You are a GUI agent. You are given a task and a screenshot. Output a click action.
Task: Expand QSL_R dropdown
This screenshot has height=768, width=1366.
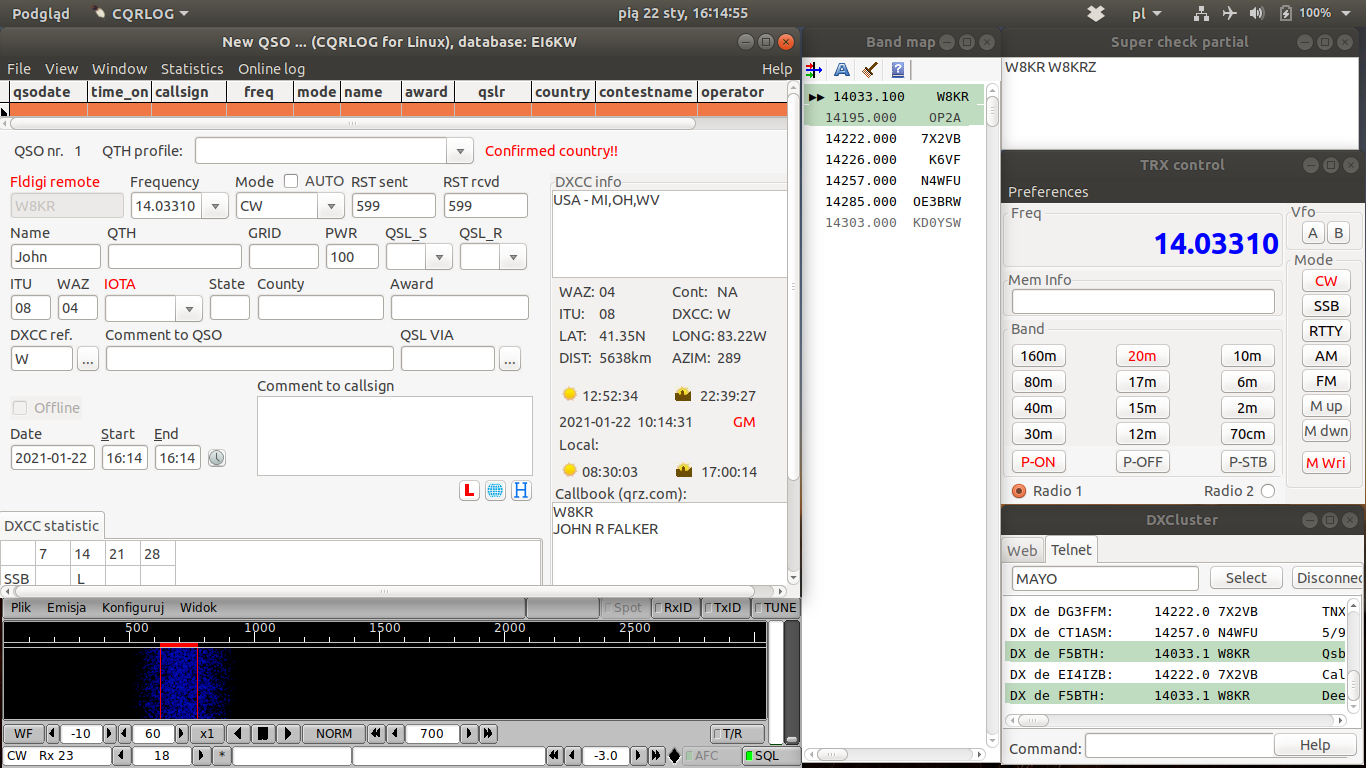513,257
